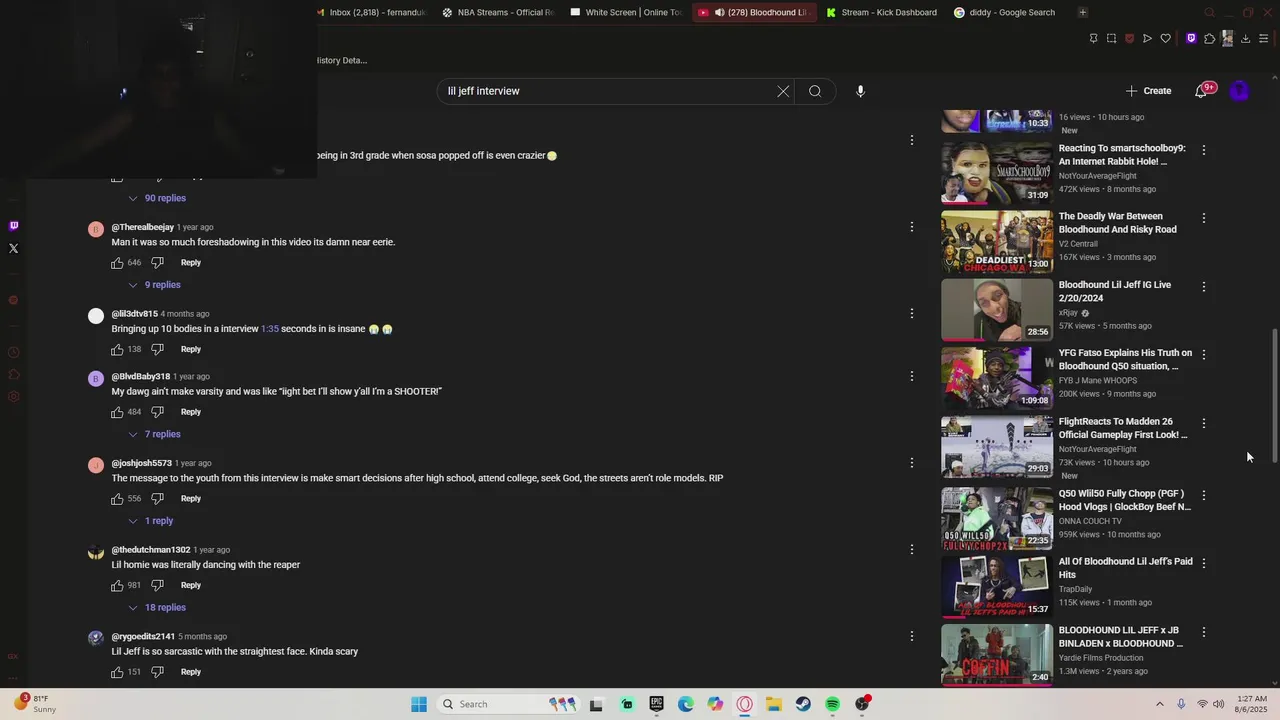Like the comment by @thedutchman1302

(x=117, y=586)
